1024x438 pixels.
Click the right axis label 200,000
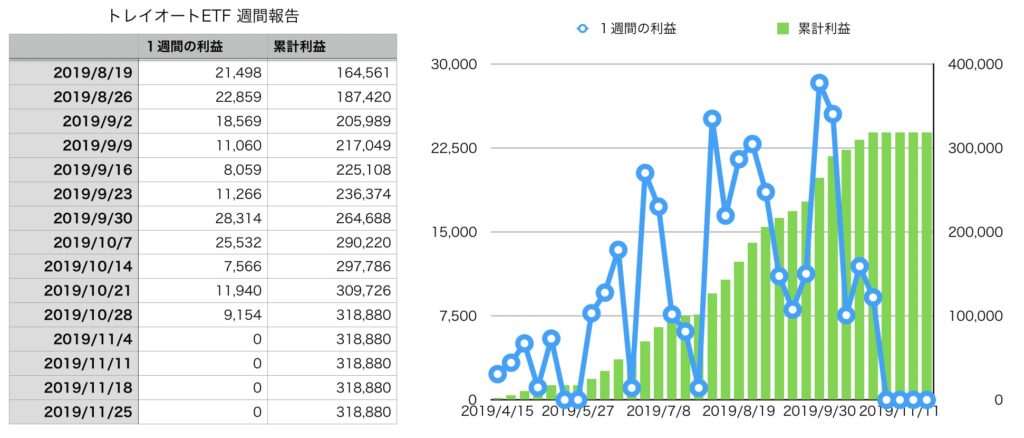point(974,232)
